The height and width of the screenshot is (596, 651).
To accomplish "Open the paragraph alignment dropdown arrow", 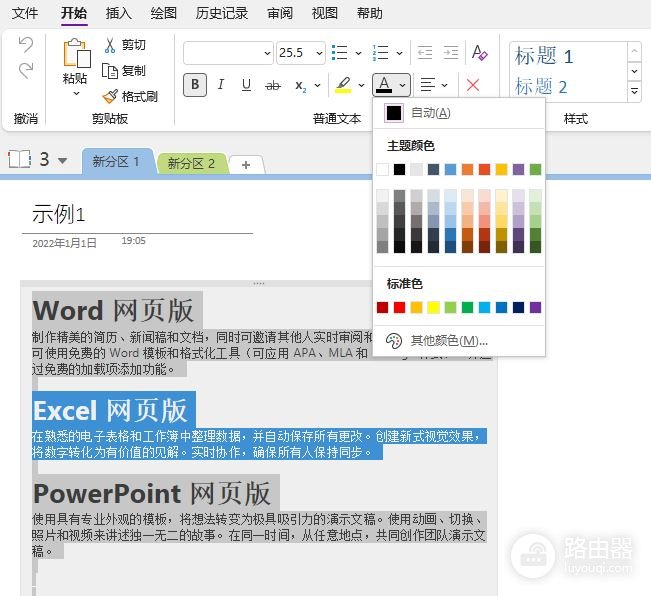I will [445, 85].
